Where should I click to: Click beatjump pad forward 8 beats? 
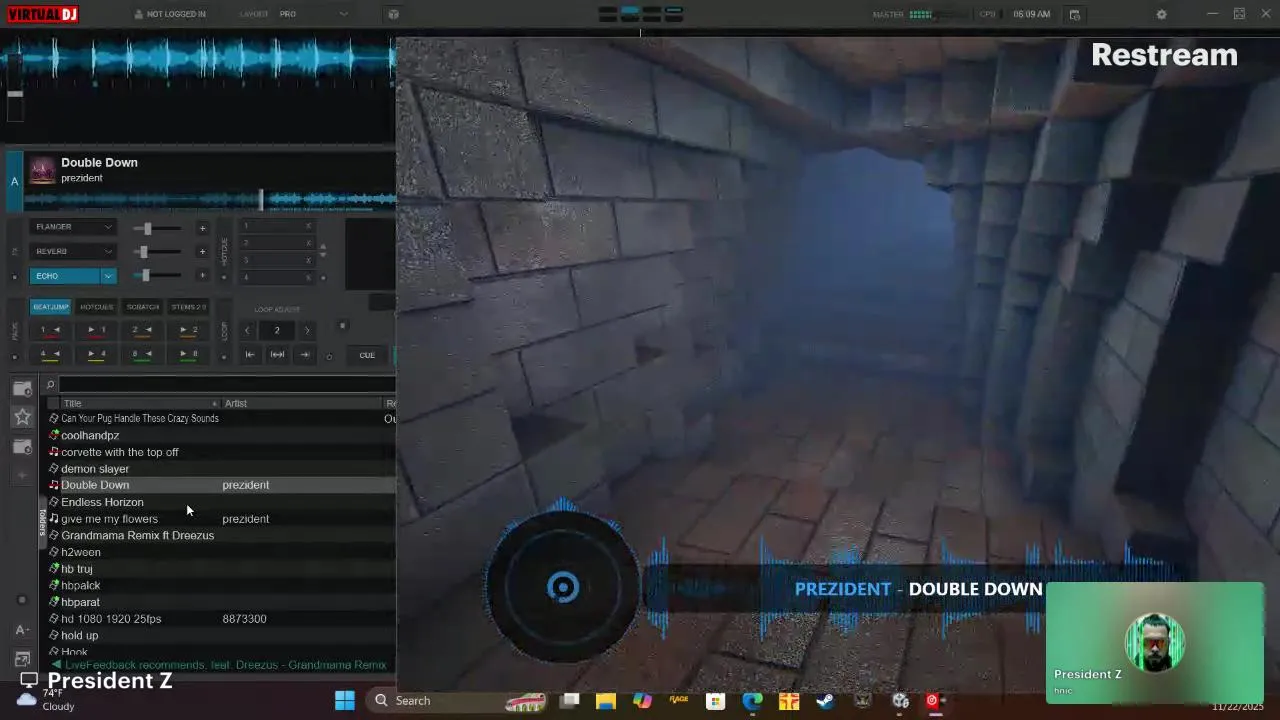[x=188, y=354]
